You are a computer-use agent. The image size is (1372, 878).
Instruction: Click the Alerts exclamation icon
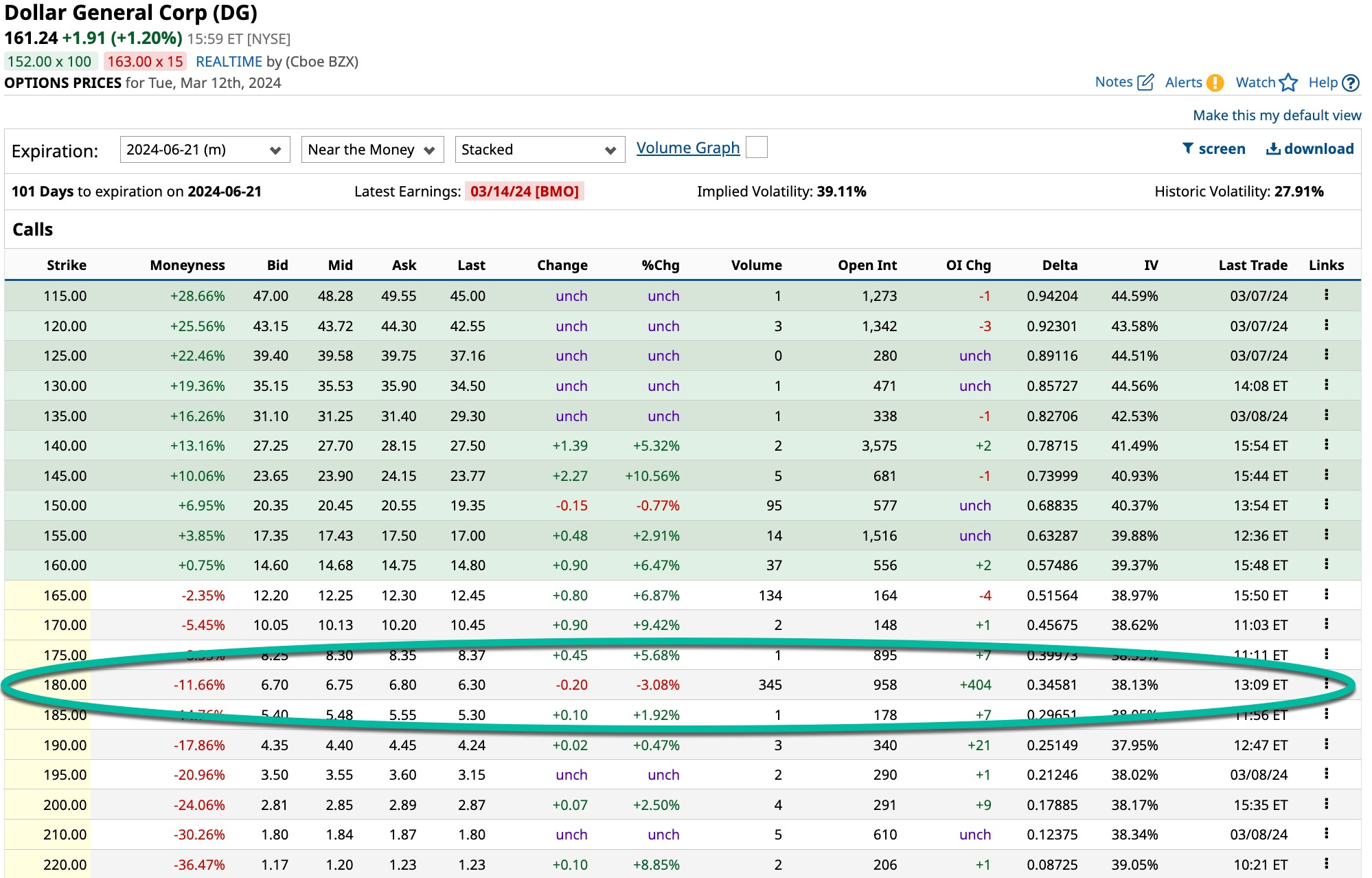(1215, 82)
